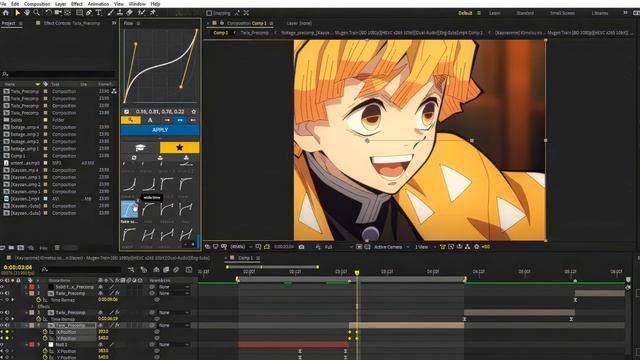Toggle visibility of layer 3 Tarja_Precomp
The image size is (640, 360).
(2, 312)
